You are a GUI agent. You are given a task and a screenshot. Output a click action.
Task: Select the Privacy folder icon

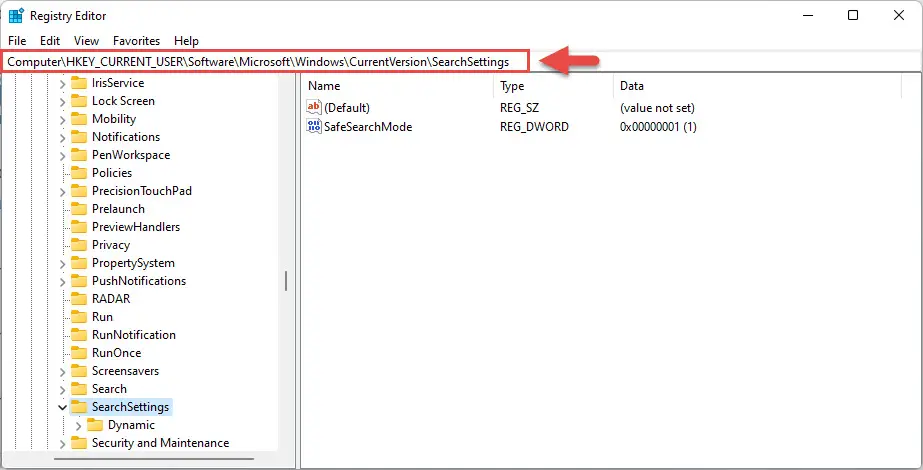79,245
